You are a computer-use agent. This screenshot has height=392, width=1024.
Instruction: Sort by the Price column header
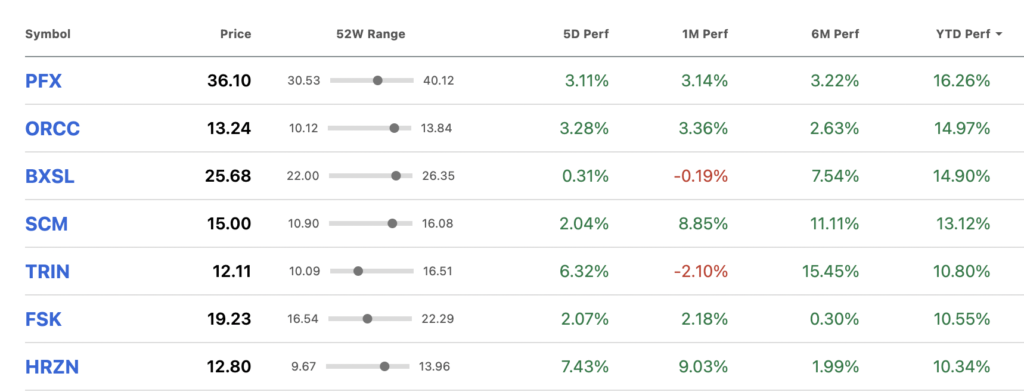point(236,34)
